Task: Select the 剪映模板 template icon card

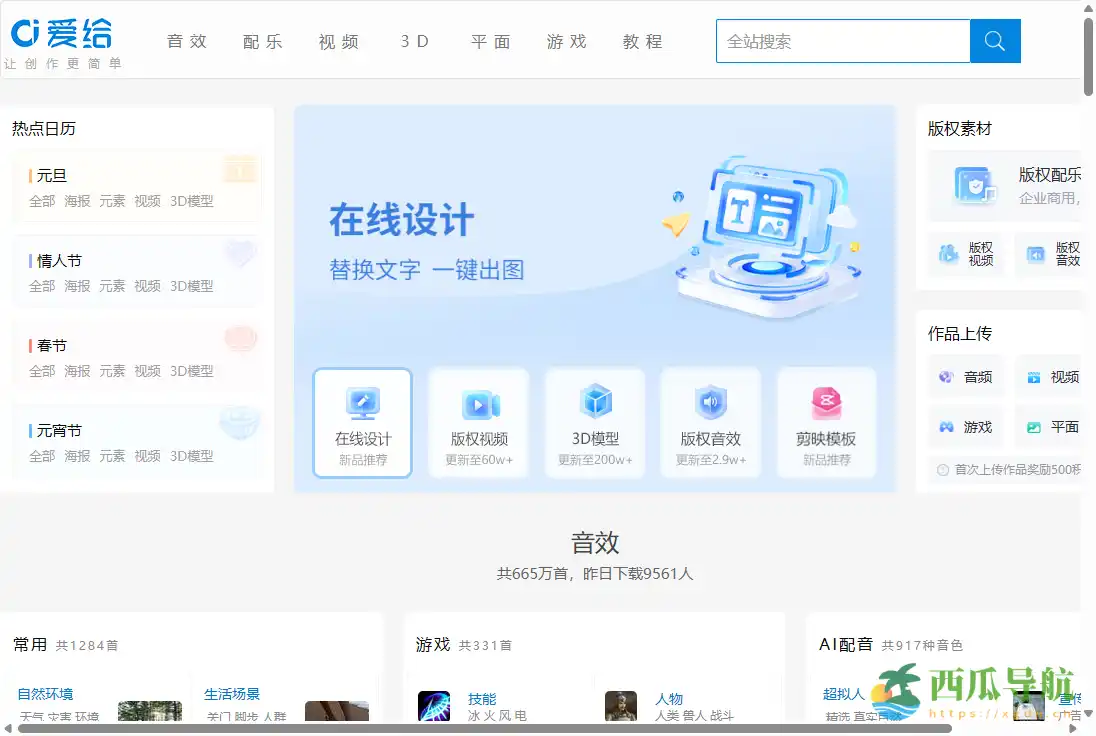Action: pos(827,420)
